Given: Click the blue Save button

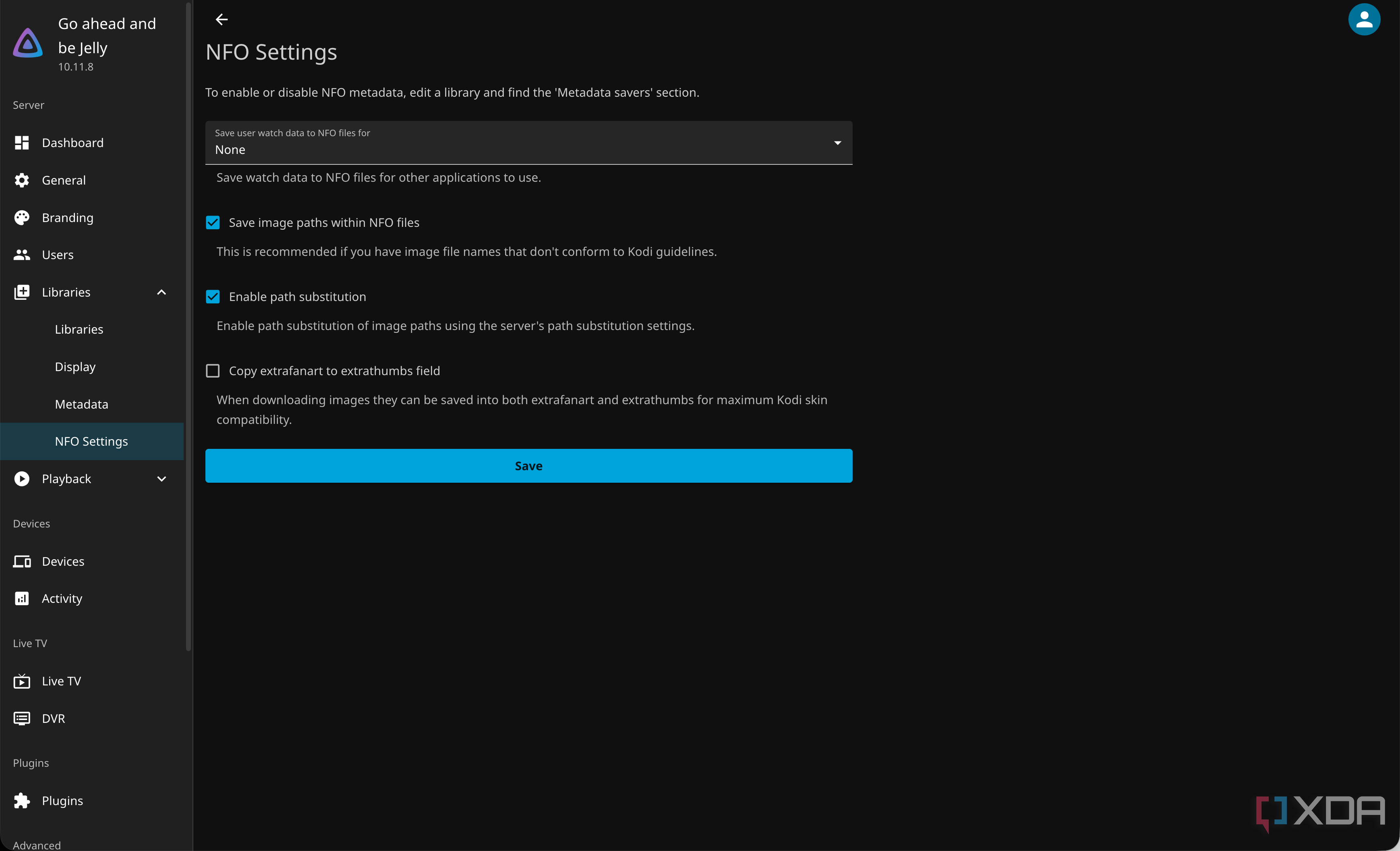Looking at the screenshot, I should (x=528, y=466).
